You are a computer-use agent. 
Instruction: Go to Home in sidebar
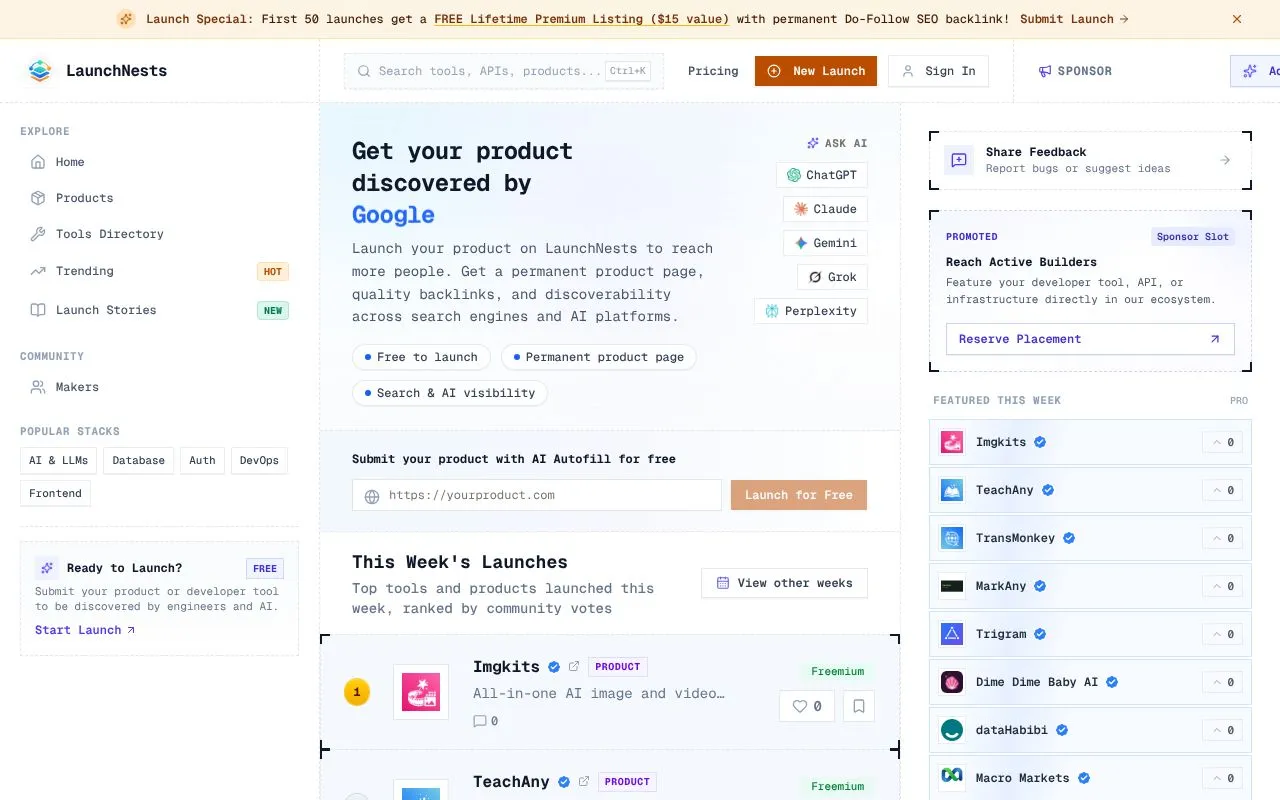(x=160, y=162)
